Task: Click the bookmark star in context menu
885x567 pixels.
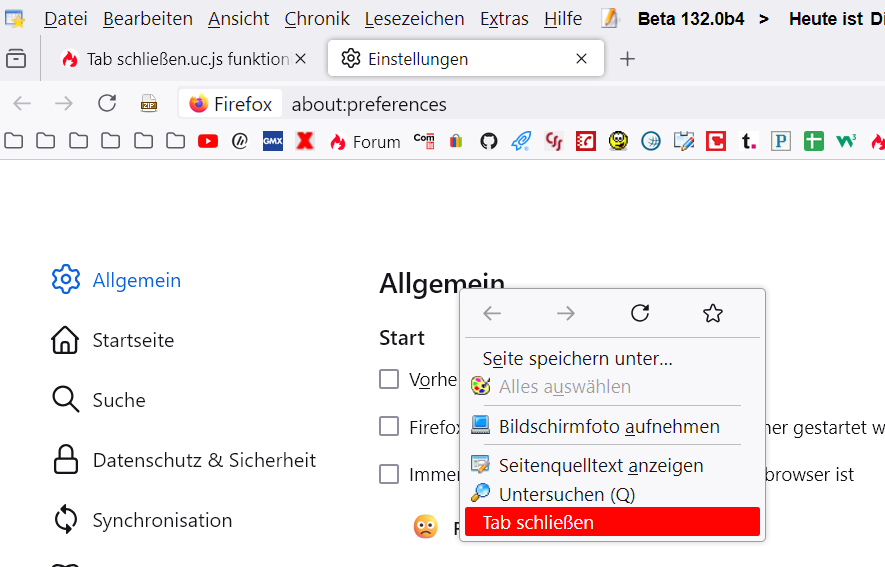Action: 712,314
